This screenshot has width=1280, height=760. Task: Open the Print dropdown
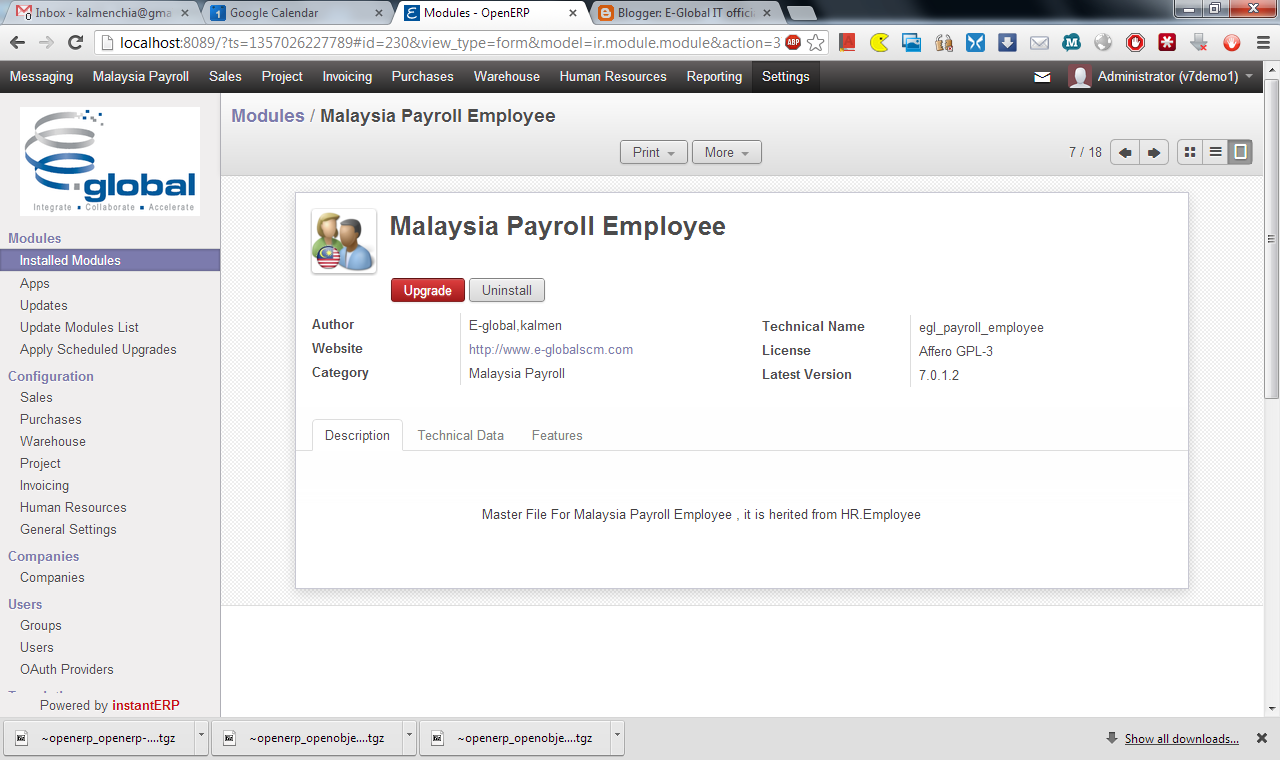[x=654, y=152]
